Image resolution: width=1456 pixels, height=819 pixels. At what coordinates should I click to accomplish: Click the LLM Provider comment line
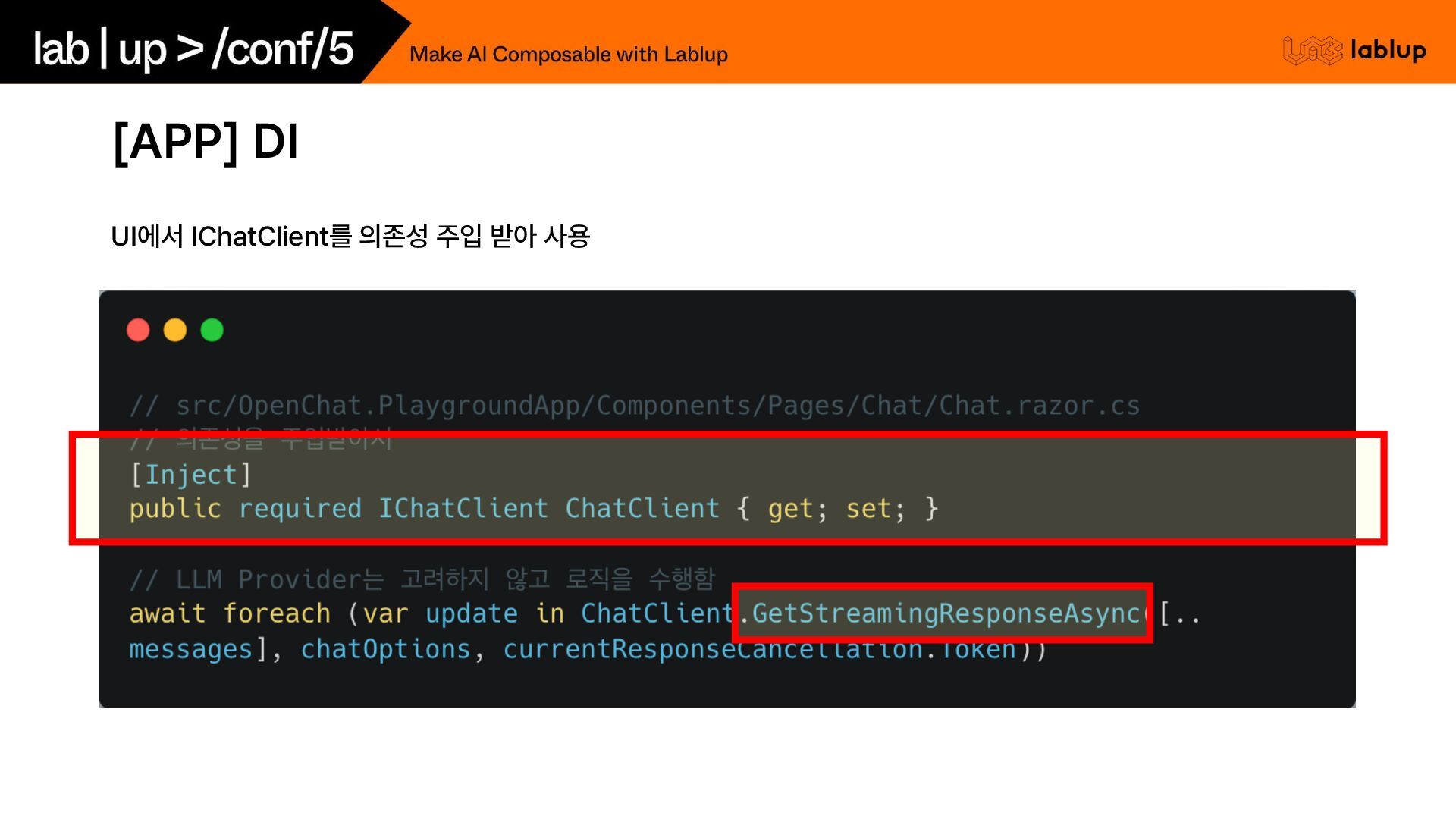pos(422,579)
